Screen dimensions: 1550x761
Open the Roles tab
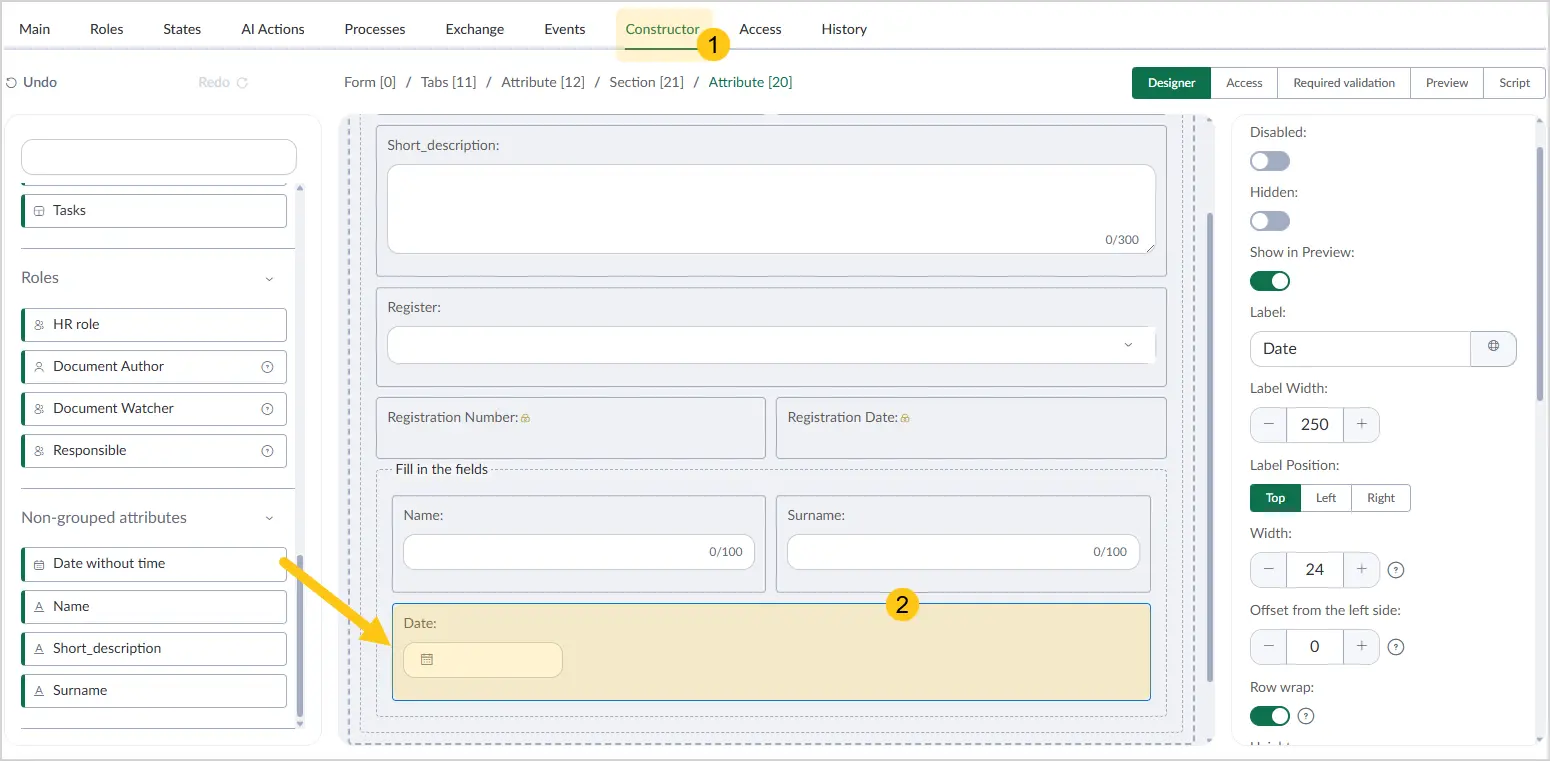pyautogui.click(x=107, y=29)
